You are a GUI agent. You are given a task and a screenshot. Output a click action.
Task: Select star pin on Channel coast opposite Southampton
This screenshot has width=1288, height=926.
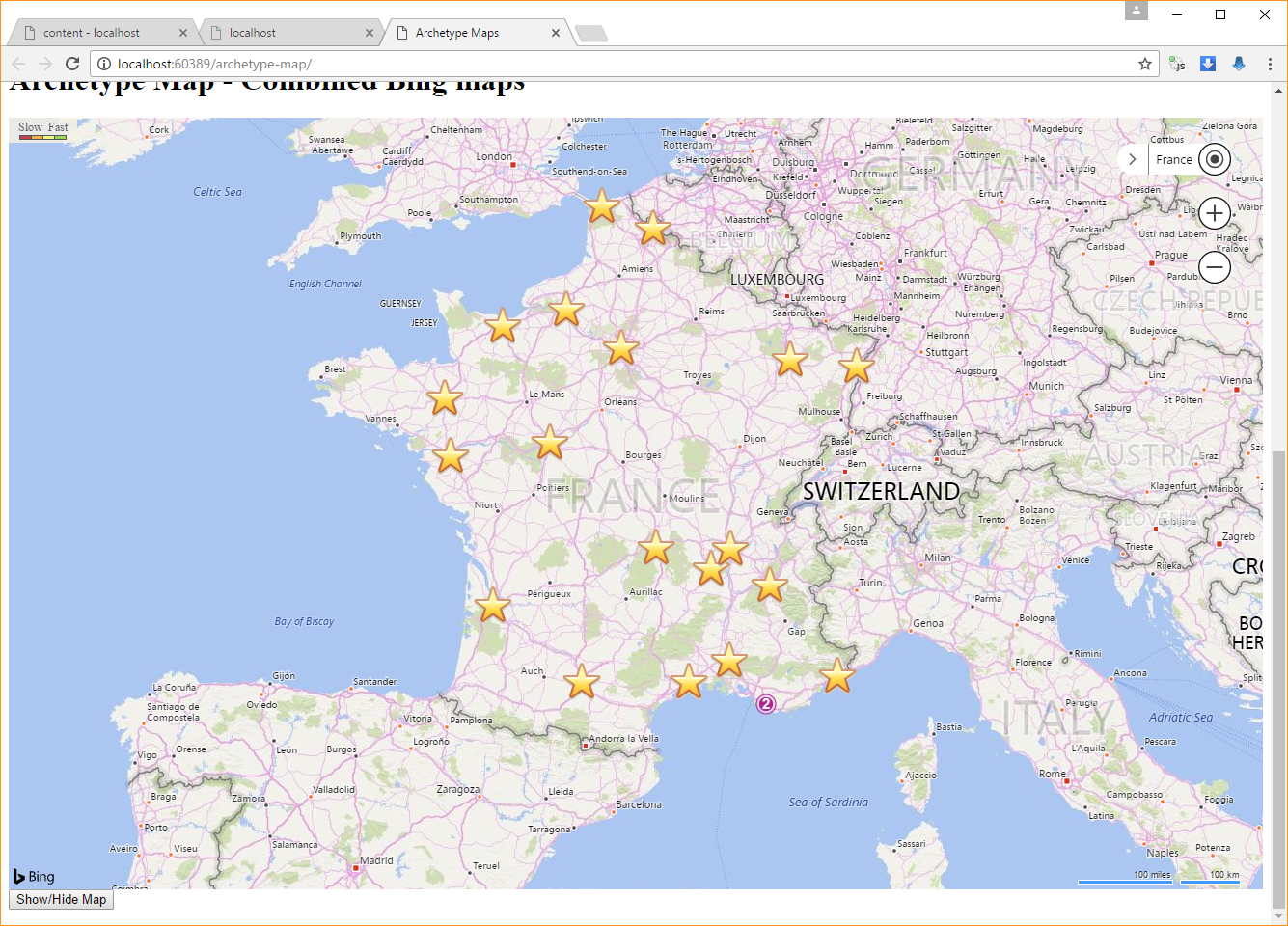[x=601, y=205]
